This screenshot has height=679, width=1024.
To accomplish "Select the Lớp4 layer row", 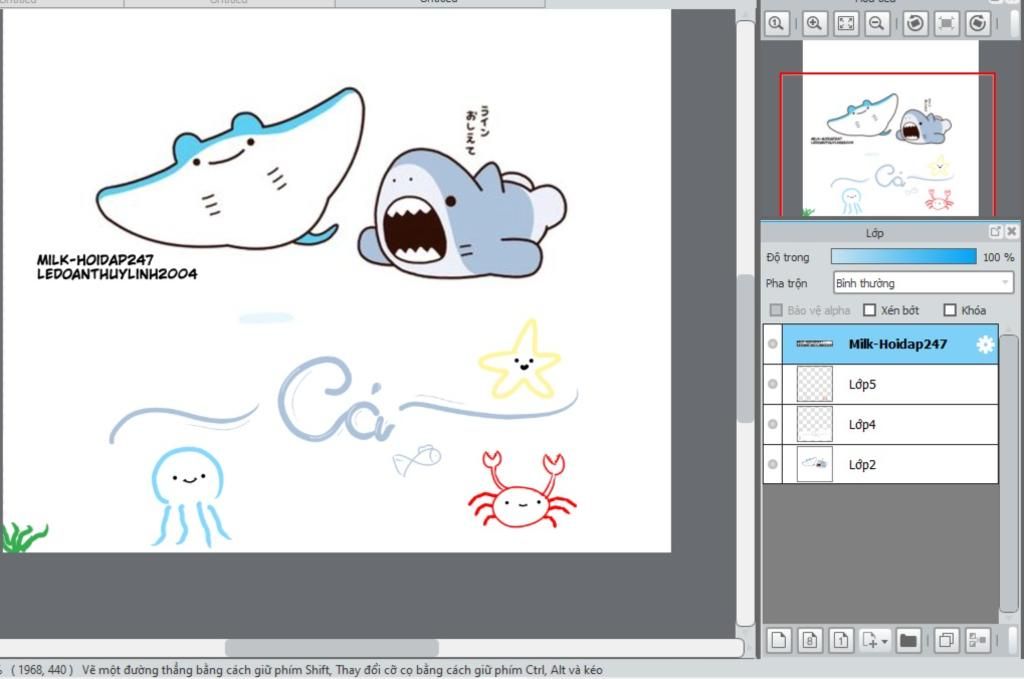I will pyautogui.click(x=880, y=424).
